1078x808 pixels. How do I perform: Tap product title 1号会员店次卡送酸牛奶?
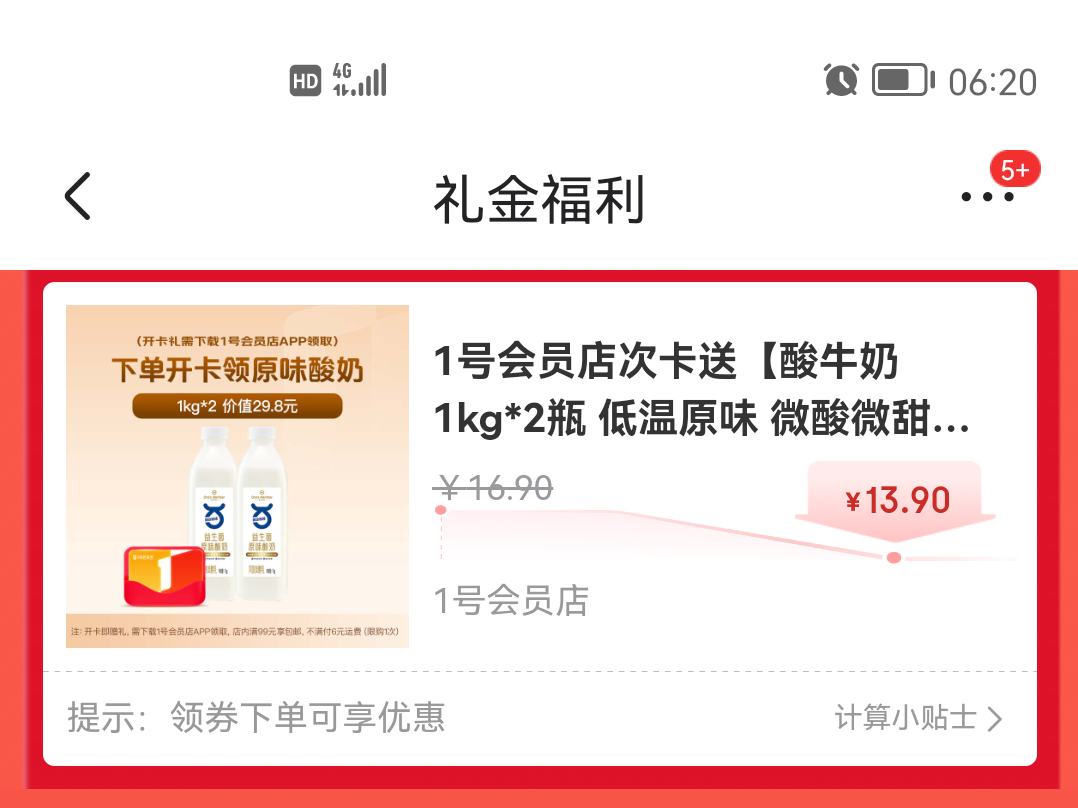[x=701, y=389]
